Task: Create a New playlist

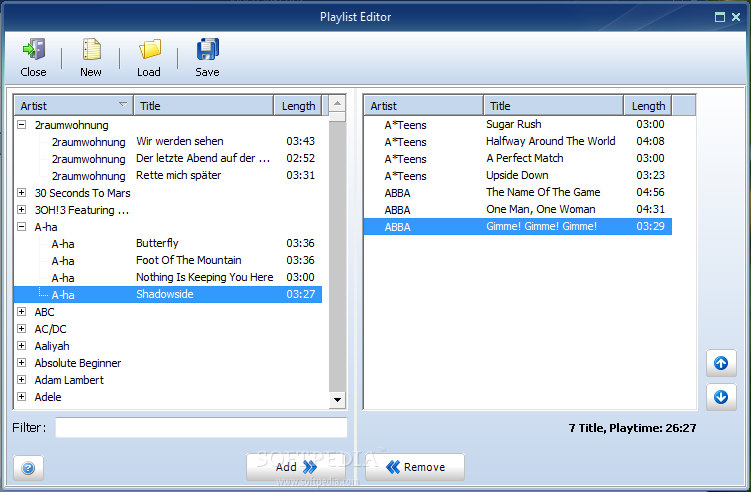Action: [91, 57]
